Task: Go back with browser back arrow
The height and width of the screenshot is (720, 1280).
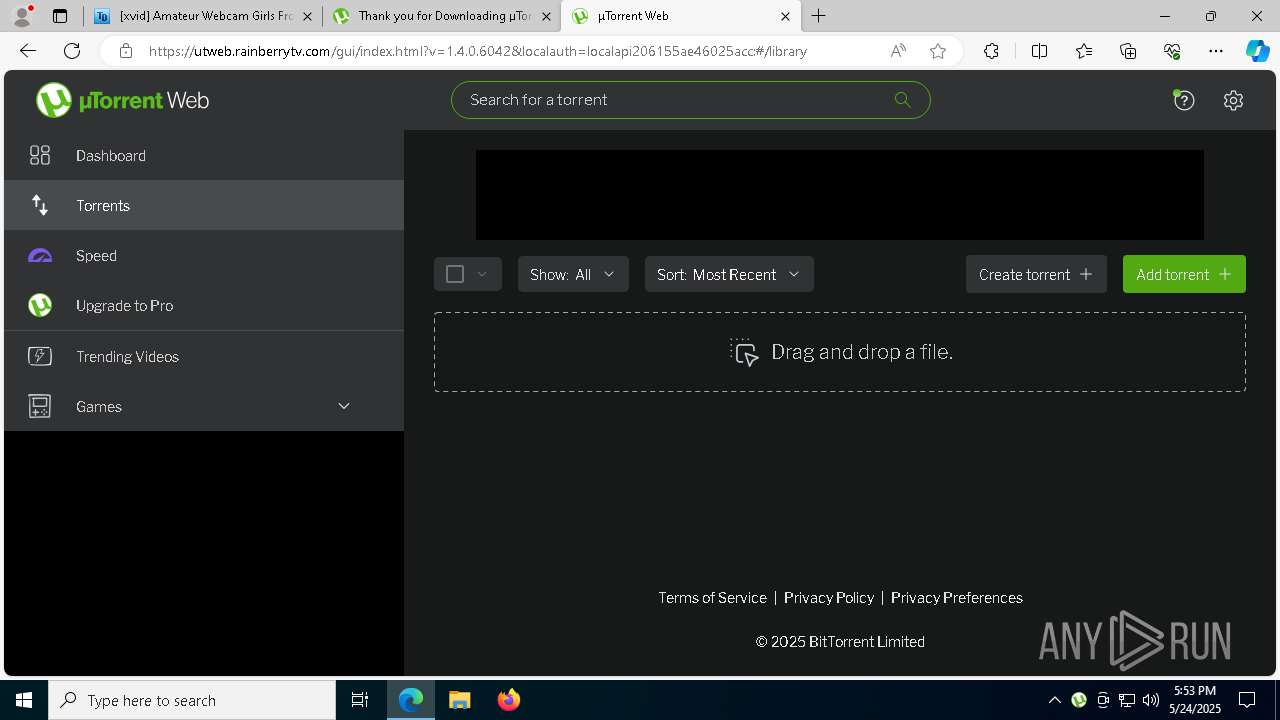Action: tap(28, 51)
